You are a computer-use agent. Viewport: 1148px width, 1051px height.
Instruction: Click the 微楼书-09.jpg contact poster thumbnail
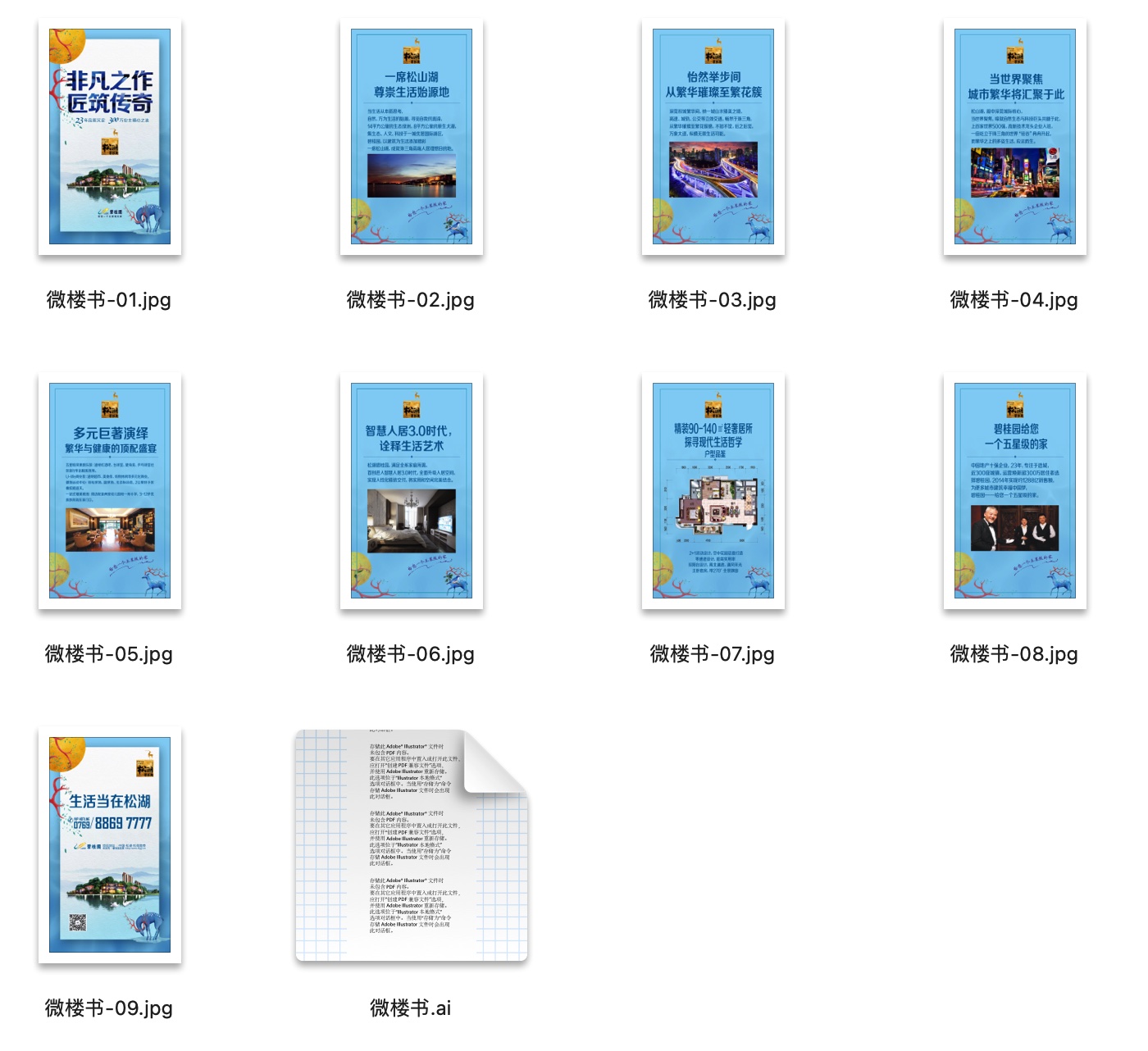coord(110,844)
